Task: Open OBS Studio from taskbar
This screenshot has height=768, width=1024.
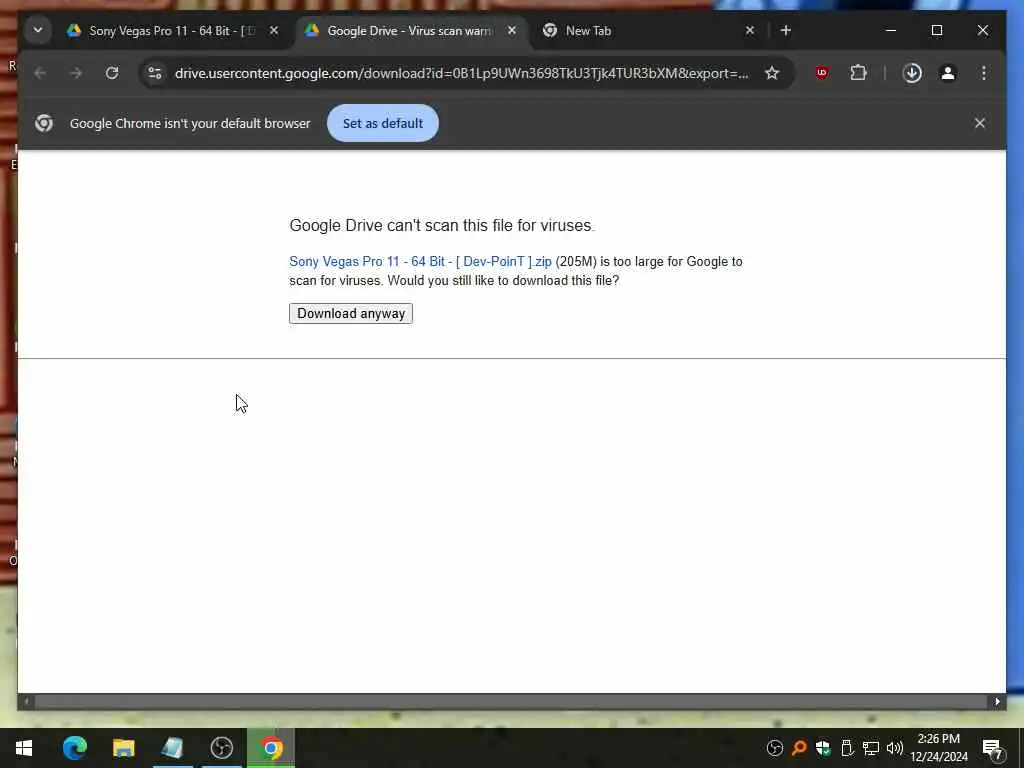Action: pos(221,748)
